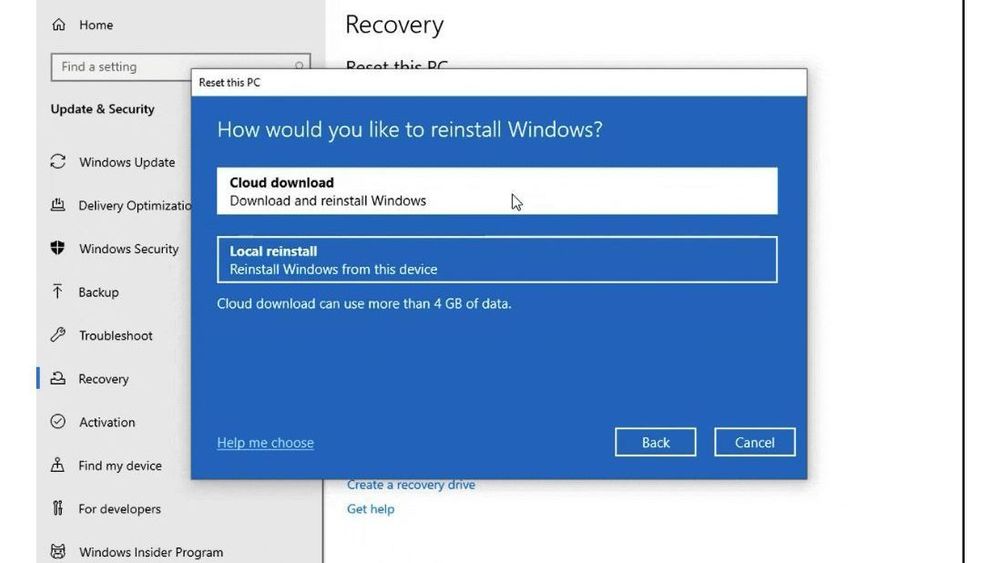Open Find my device settings

[120, 466]
